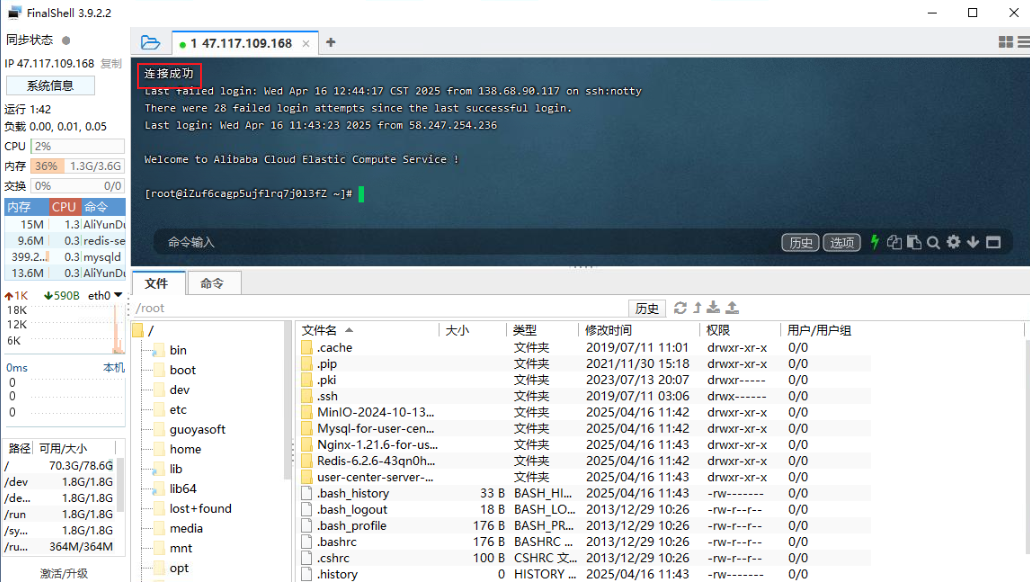Click the green lightning quick command icon
This screenshot has width=1030, height=582.
874,242
